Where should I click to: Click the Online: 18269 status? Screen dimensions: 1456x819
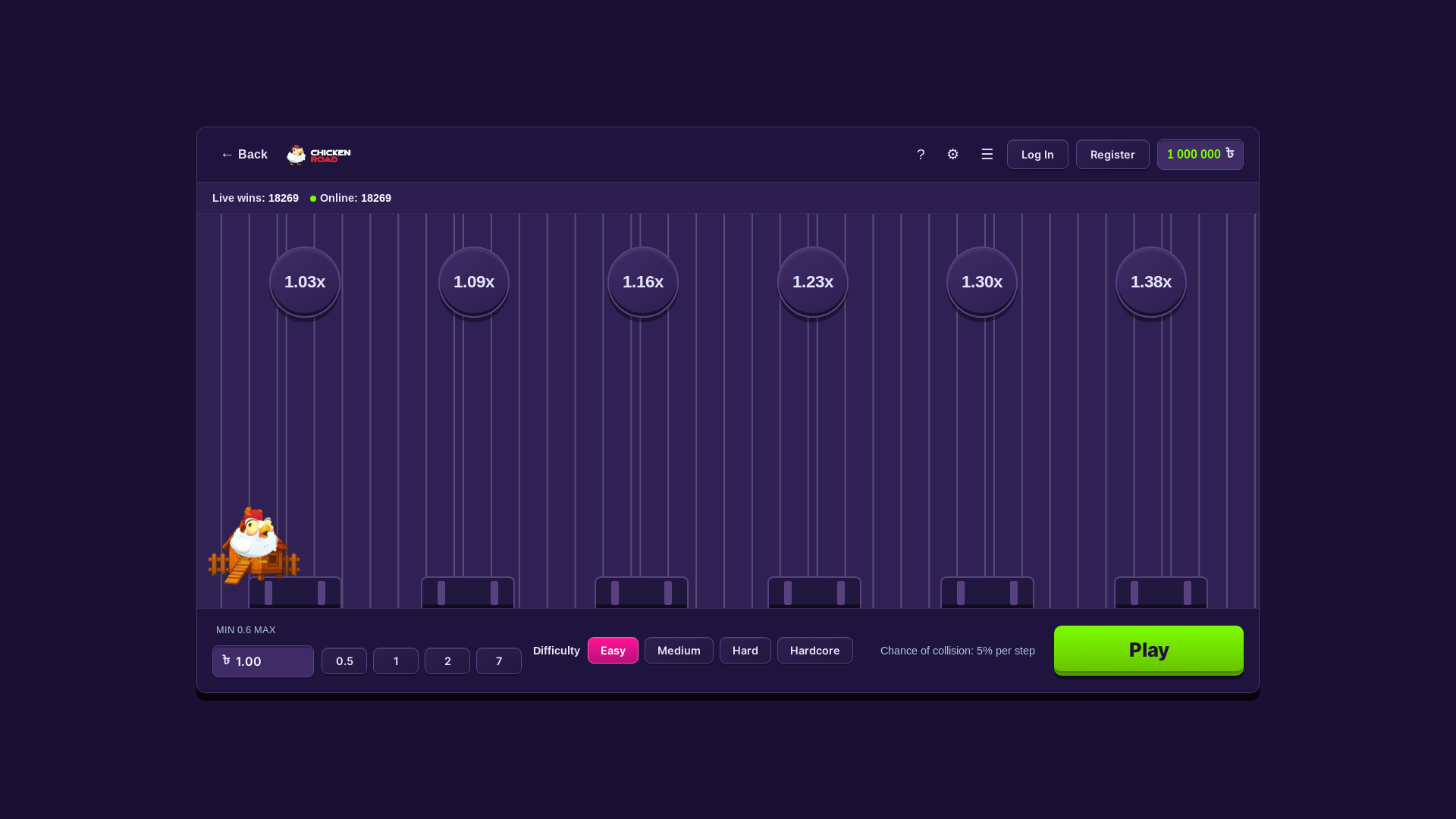tap(351, 198)
